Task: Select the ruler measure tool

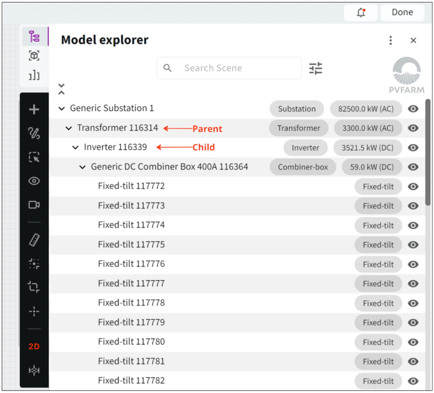Action: (34, 240)
